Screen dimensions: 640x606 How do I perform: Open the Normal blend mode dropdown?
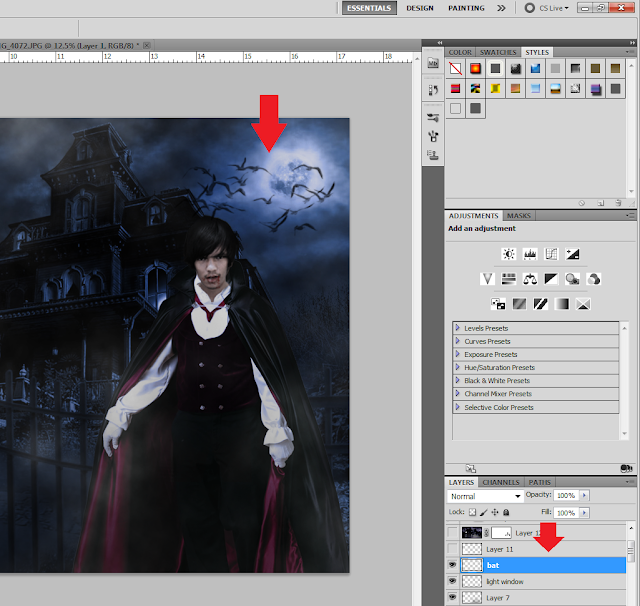485,496
